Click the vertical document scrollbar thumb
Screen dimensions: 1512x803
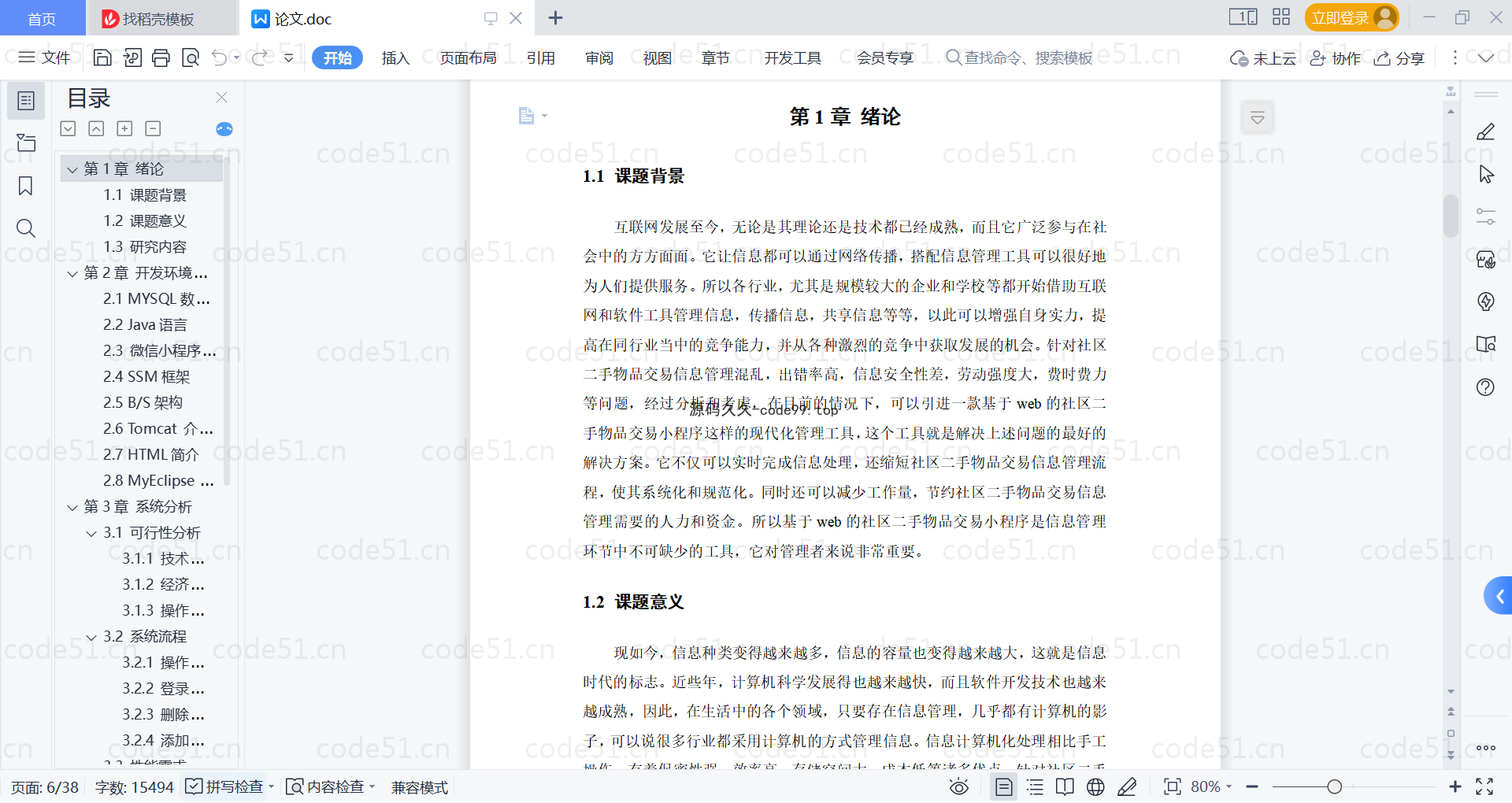tap(1451, 215)
